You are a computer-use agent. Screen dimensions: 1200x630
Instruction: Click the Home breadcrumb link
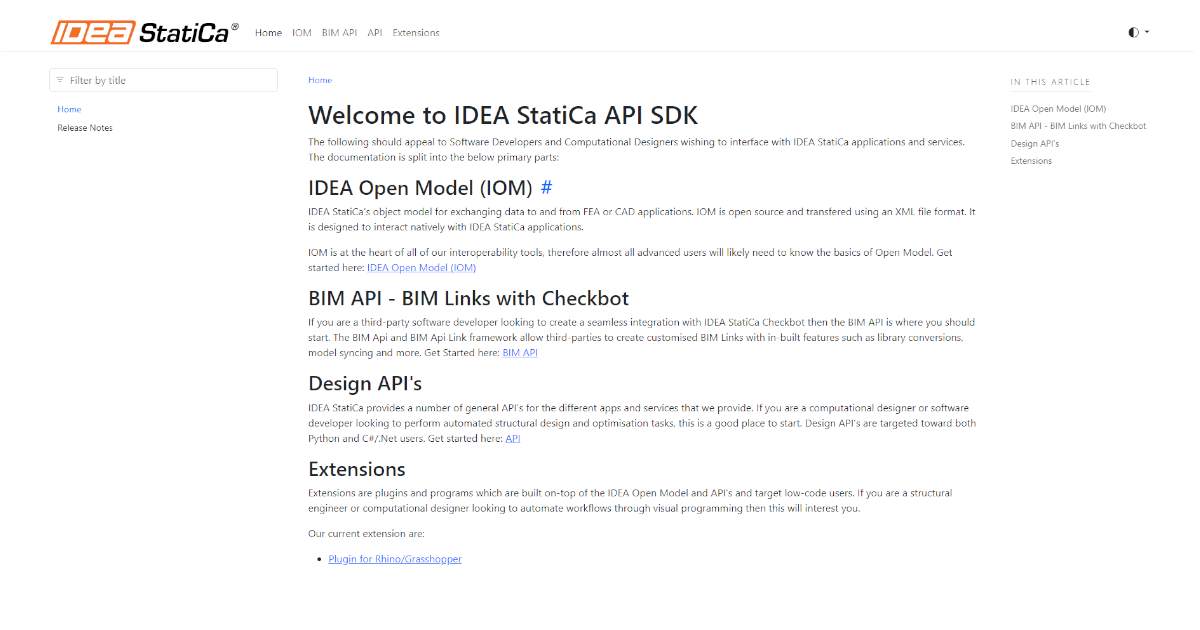click(x=320, y=80)
